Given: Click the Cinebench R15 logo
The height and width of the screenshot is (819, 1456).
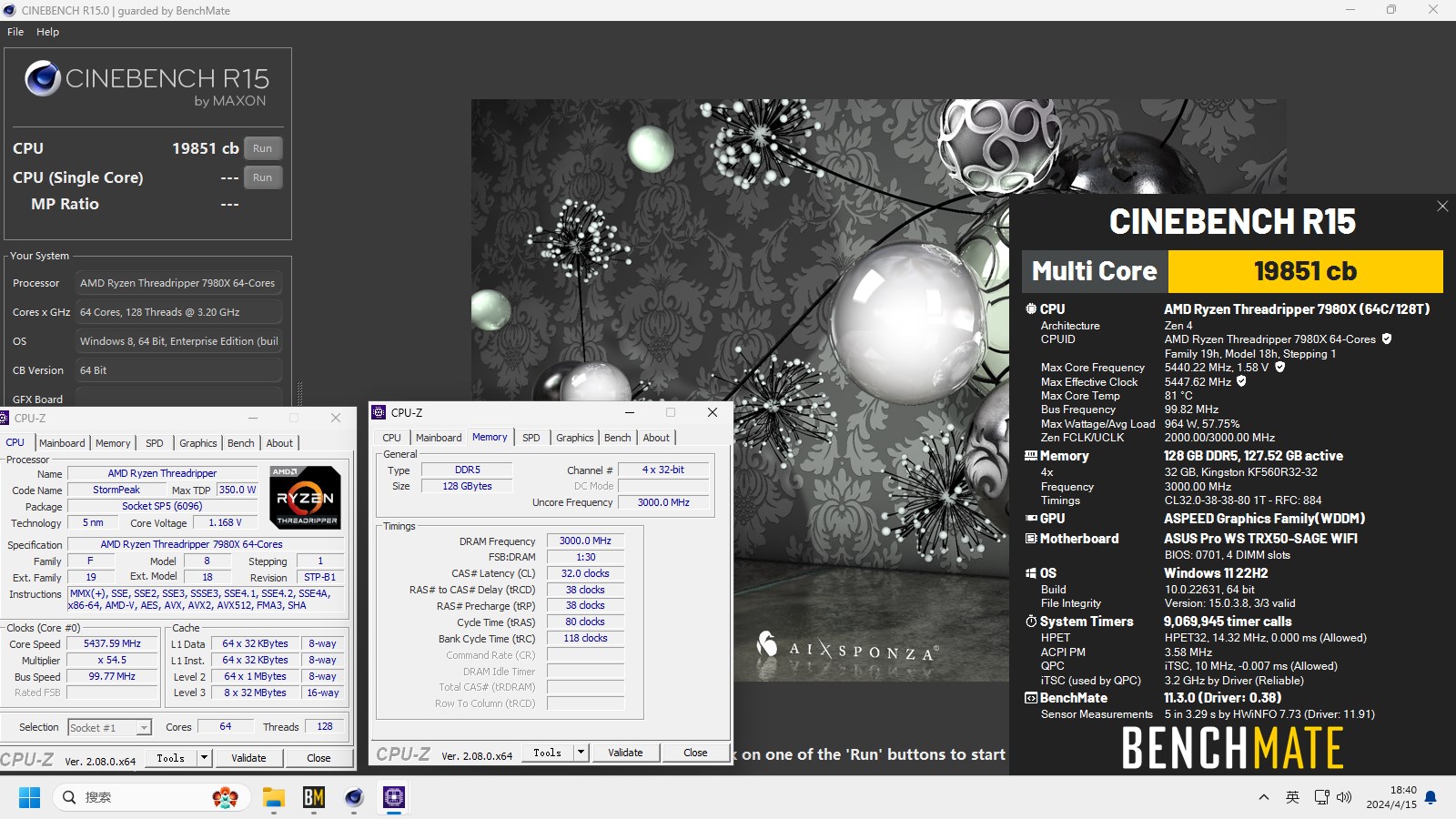Looking at the screenshot, I should click(x=147, y=83).
